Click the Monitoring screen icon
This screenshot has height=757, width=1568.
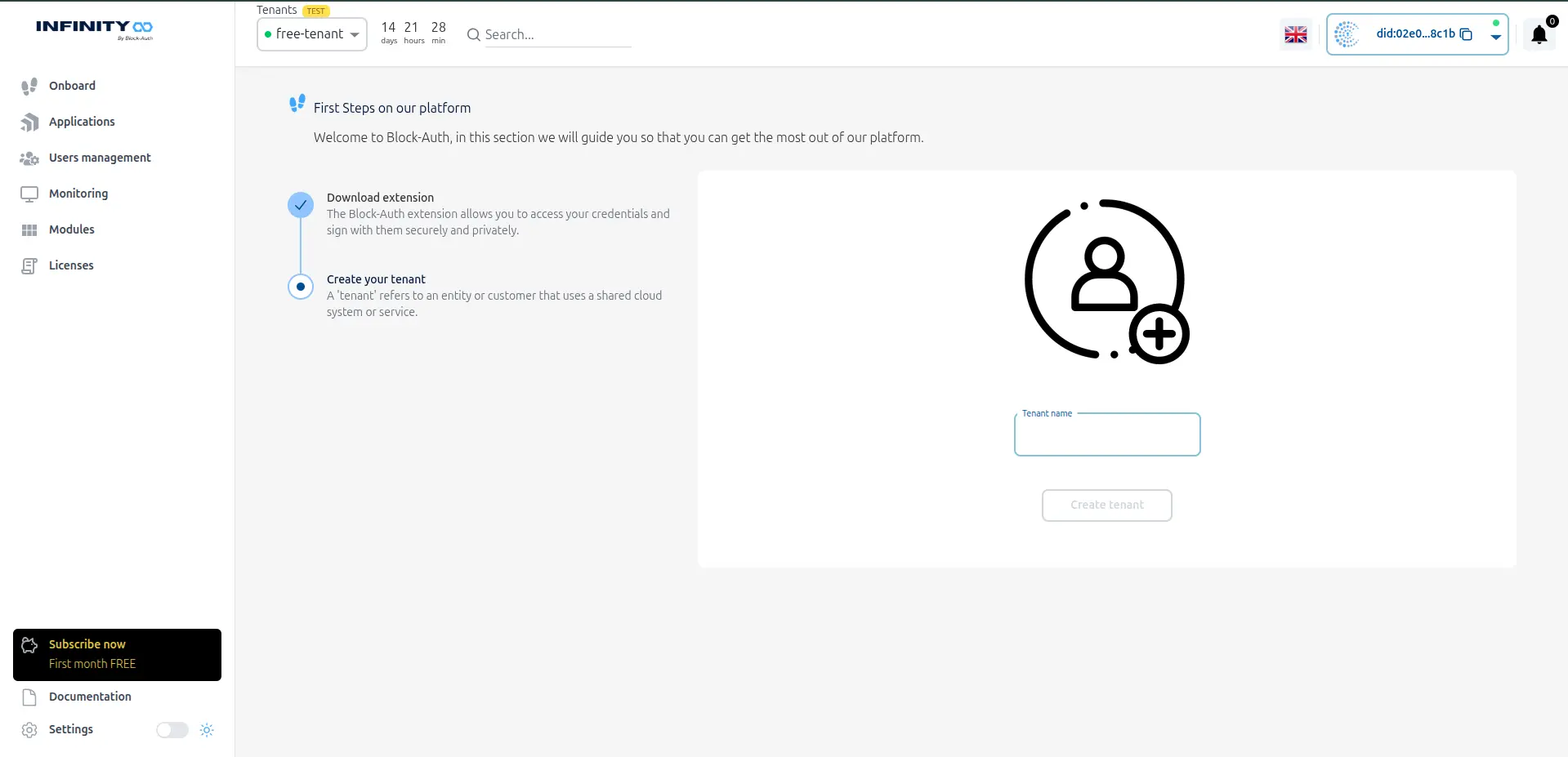(29, 194)
